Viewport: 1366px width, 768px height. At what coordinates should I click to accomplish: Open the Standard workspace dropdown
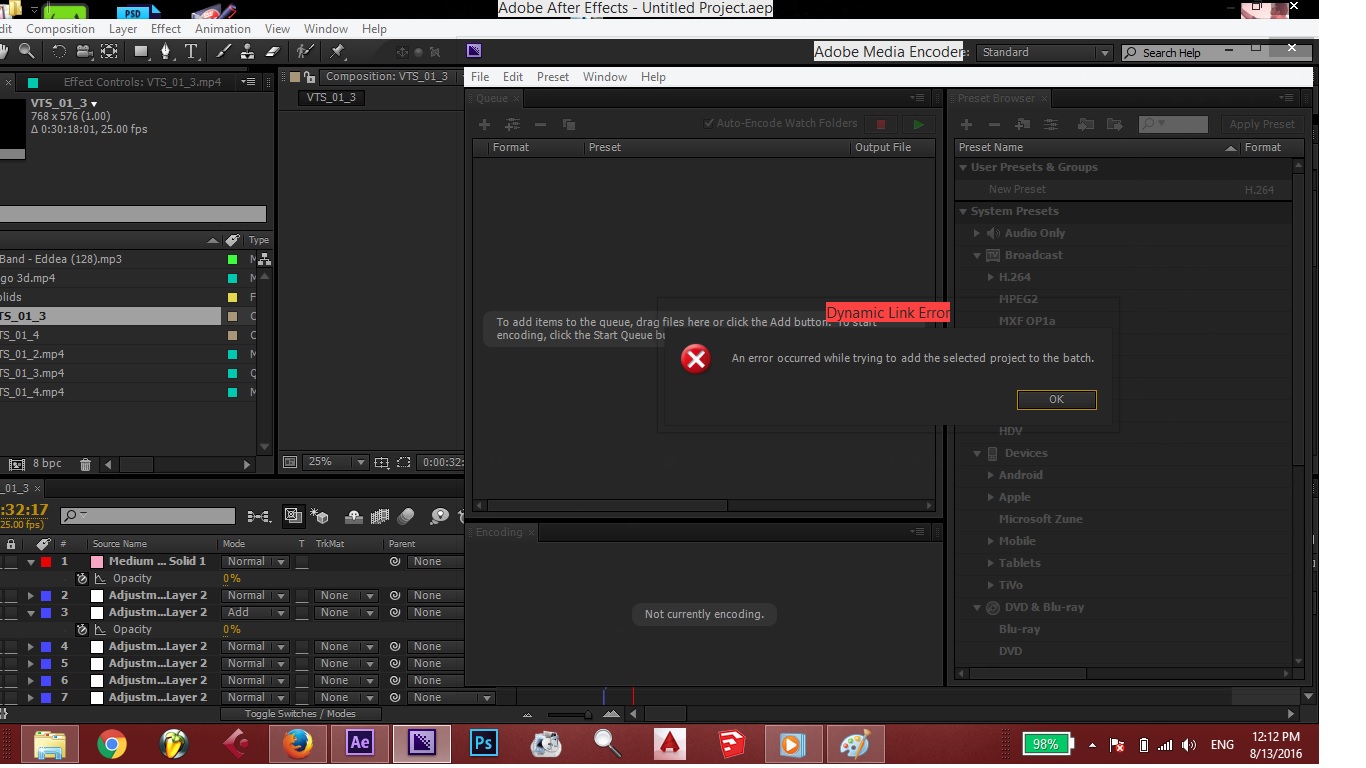pyautogui.click(x=1044, y=52)
